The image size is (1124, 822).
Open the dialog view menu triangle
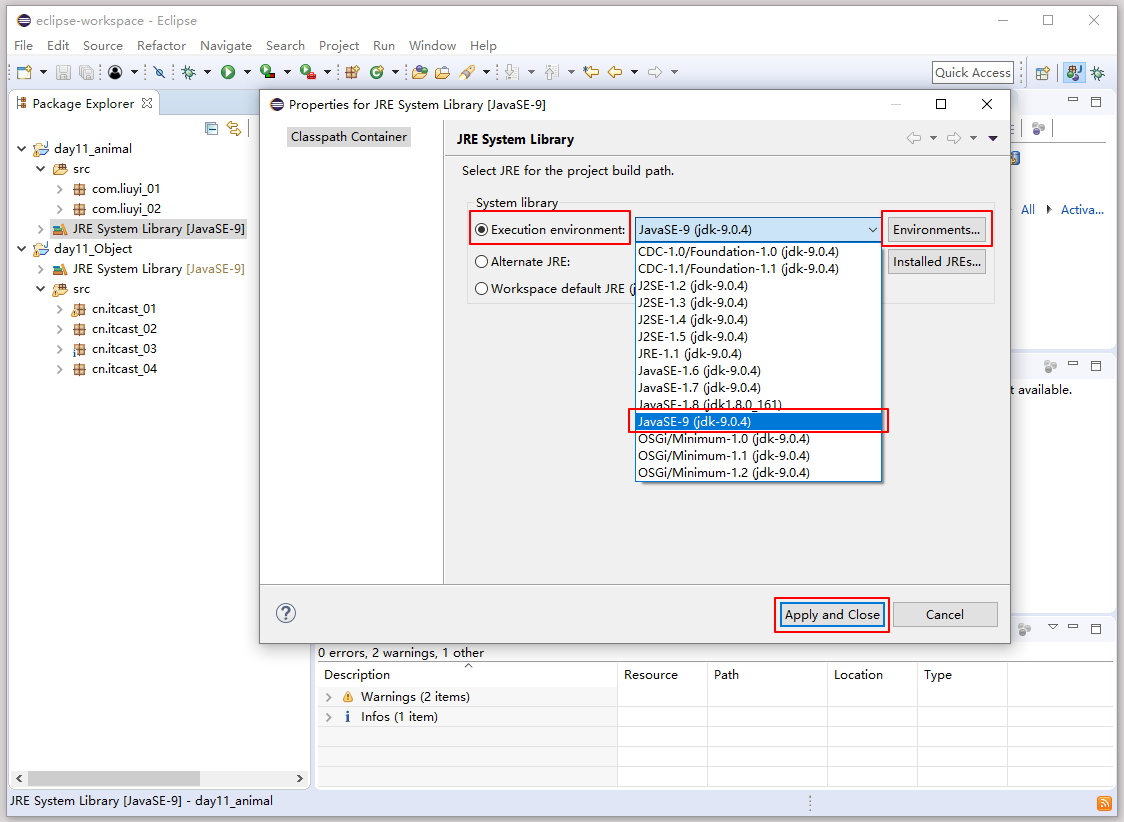(993, 138)
